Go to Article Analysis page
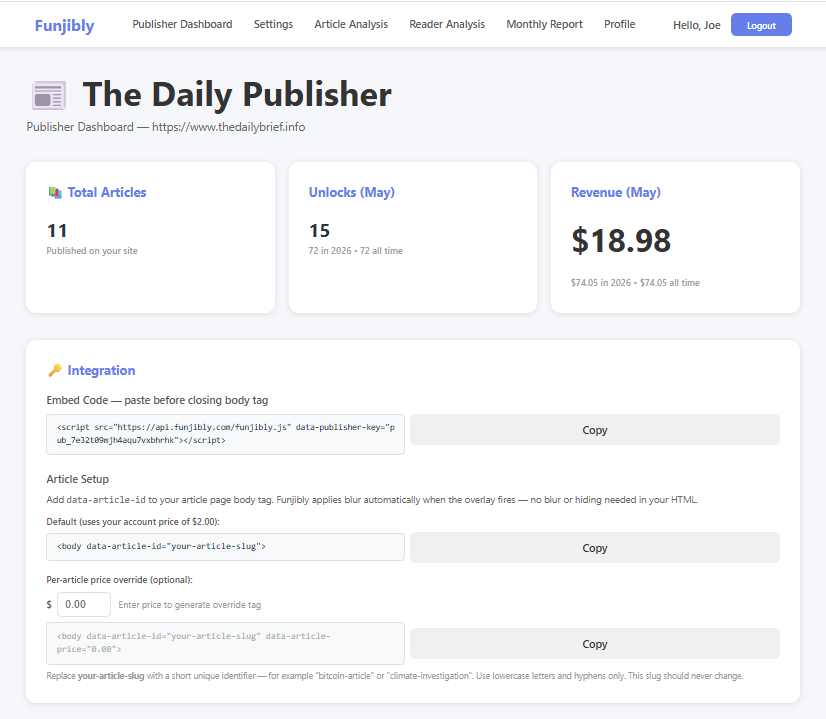The width and height of the screenshot is (826, 719). click(x=351, y=24)
